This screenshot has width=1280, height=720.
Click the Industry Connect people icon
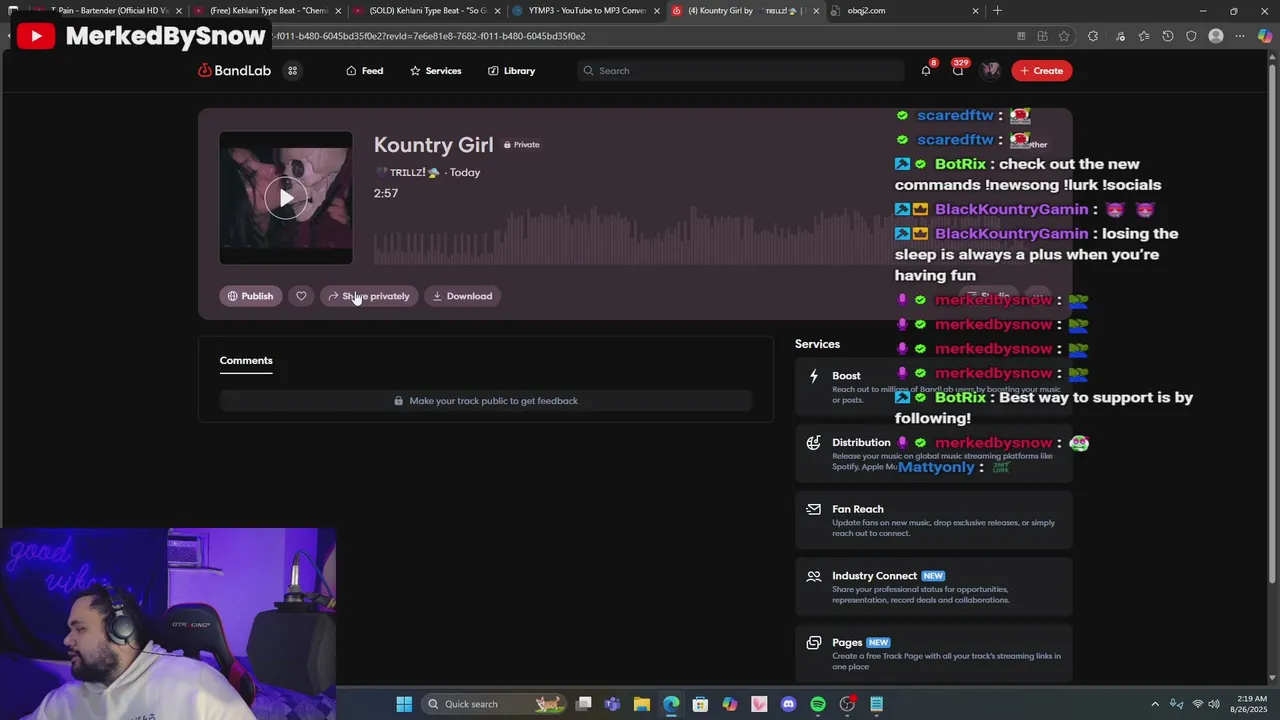click(813, 576)
